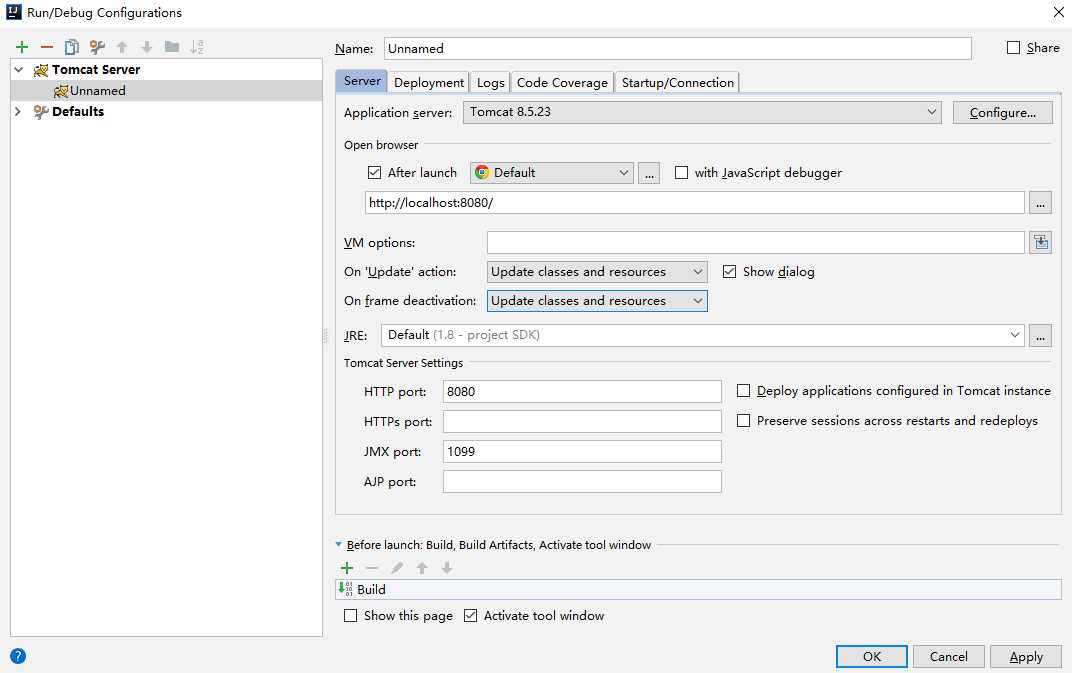Browse for browser with ellipsis button

649,173
